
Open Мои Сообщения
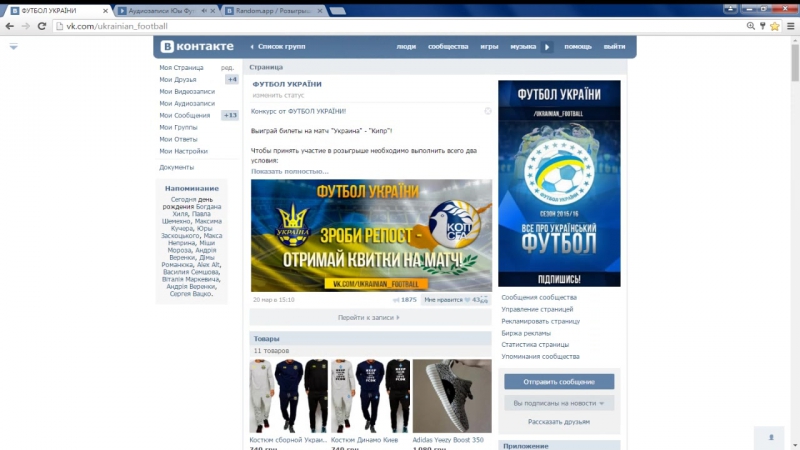[x=184, y=115]
